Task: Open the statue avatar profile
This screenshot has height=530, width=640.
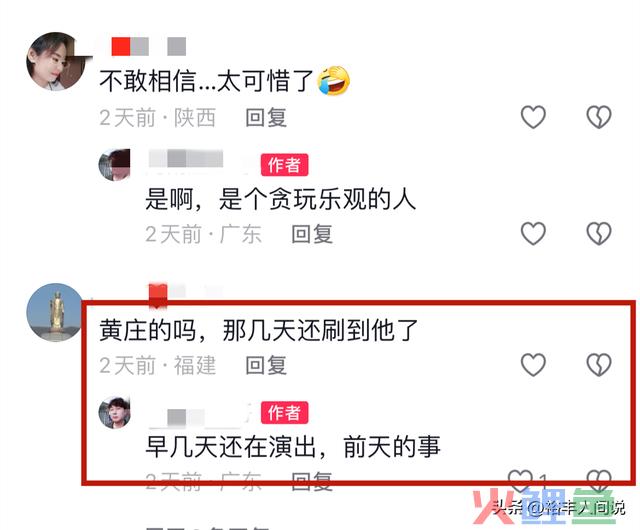Action: (55, 312)
